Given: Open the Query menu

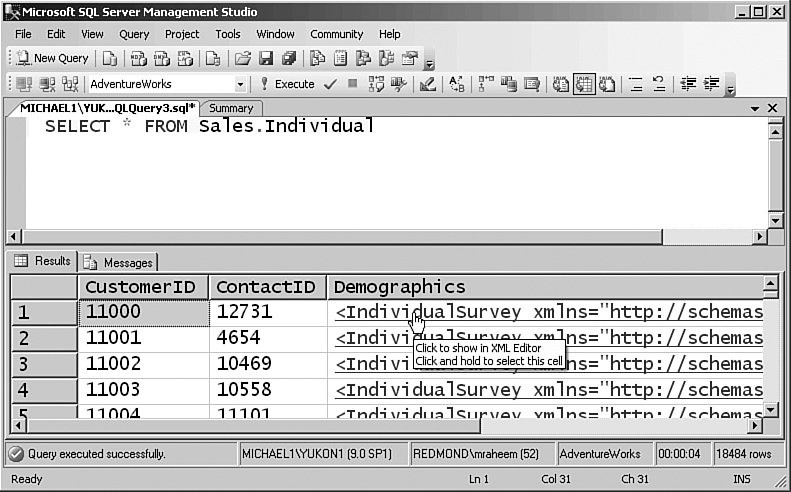Looking at the screenshot, I should [134, 34].
